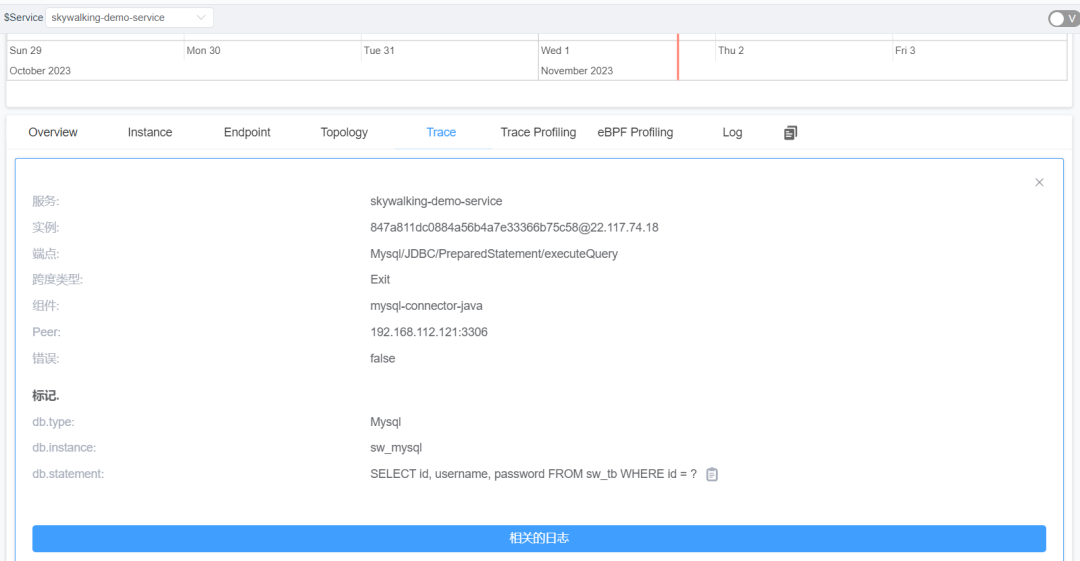This screenshot has height=561, width=1080.
Task: Open the Trace Profiling tab
Action: point(538,132)
